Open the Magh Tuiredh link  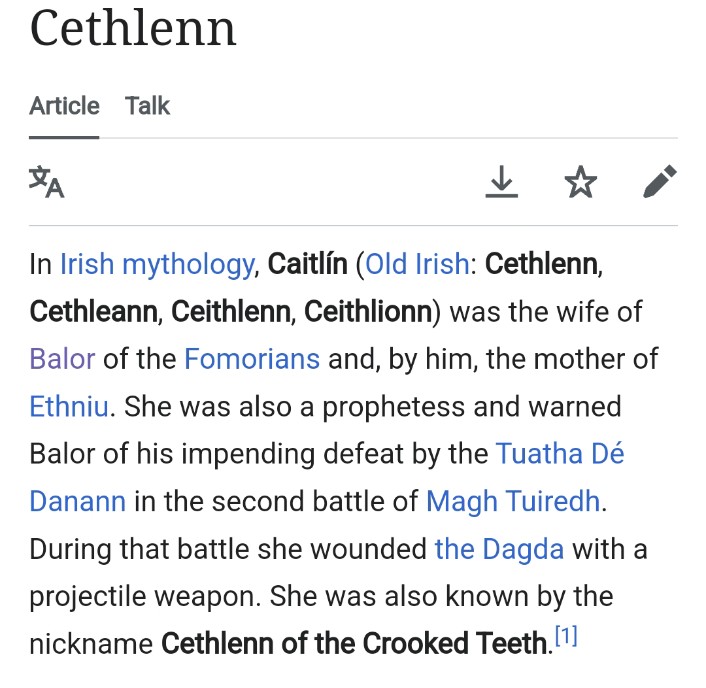(x=513, y=502)
